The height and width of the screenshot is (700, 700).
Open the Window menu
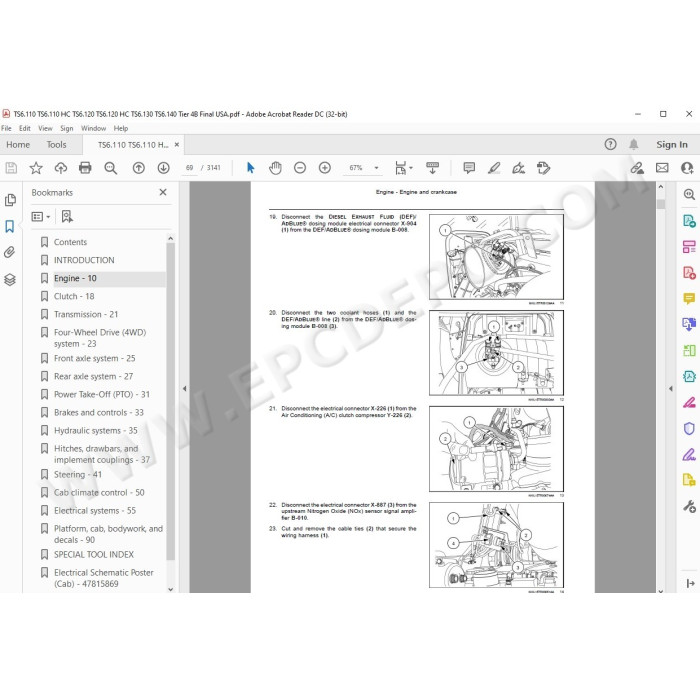click(93, 128)
